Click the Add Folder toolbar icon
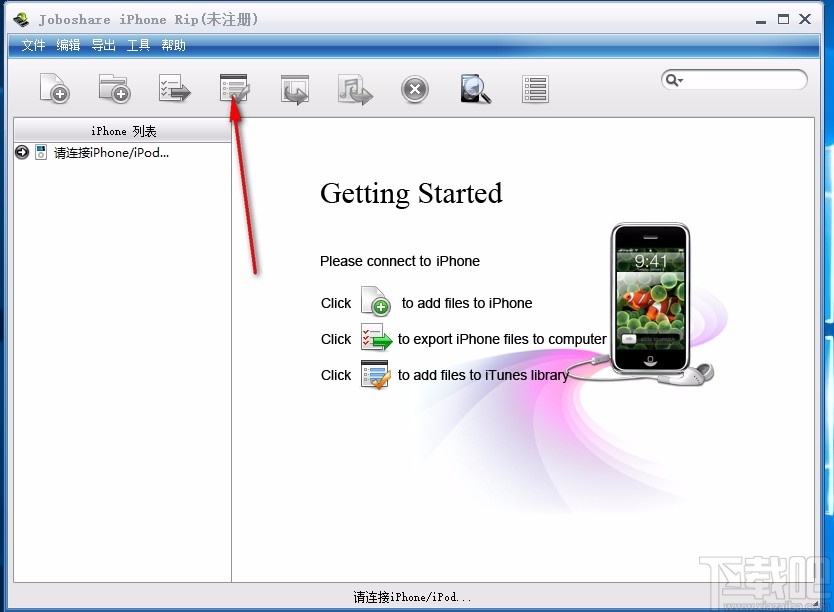 coord(114,89)
